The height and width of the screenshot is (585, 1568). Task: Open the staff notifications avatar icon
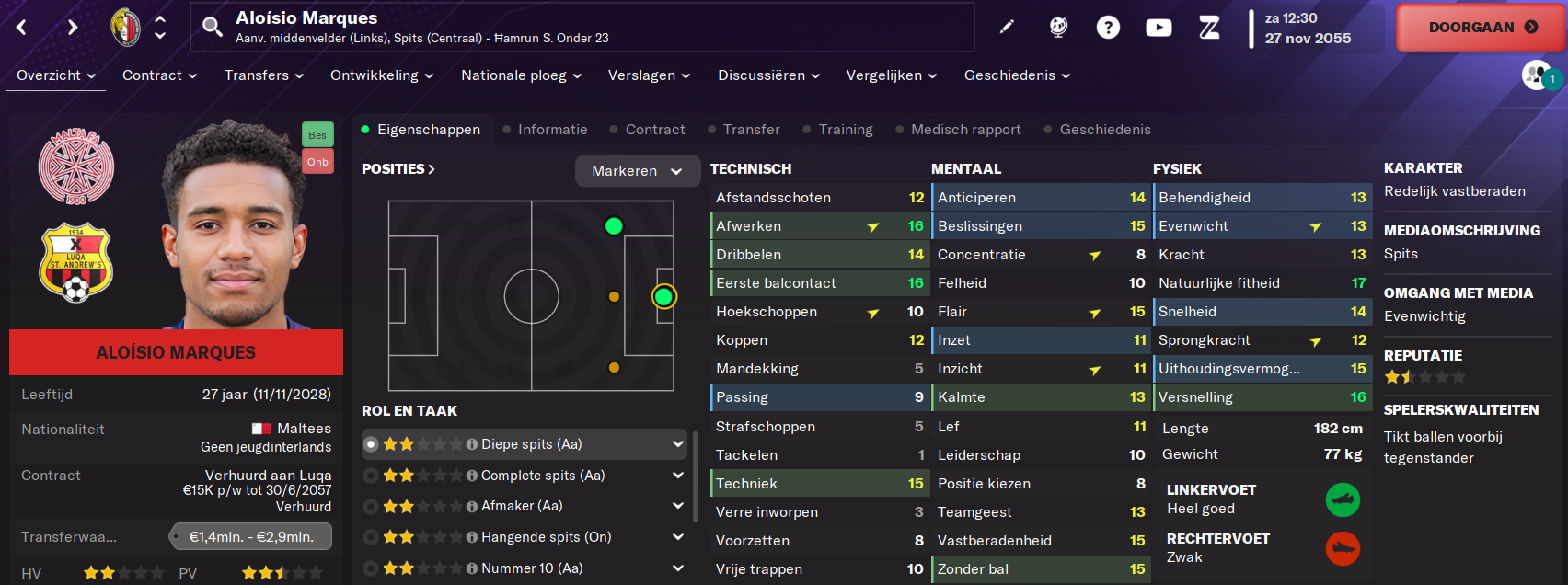pos(1538,75)
